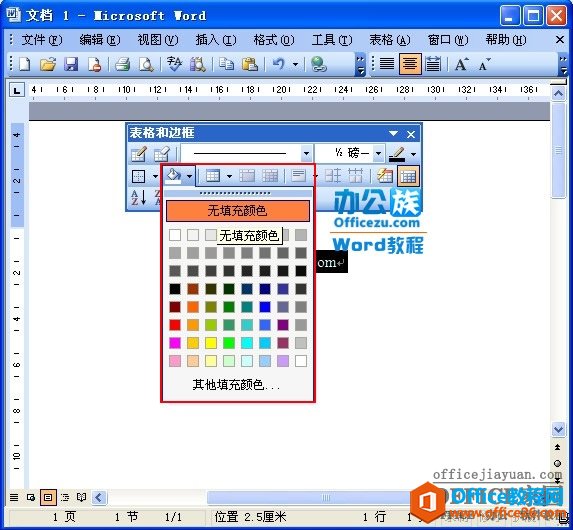Toggle distributed alignment button
573x530 pixels.
tap(433, 64)
